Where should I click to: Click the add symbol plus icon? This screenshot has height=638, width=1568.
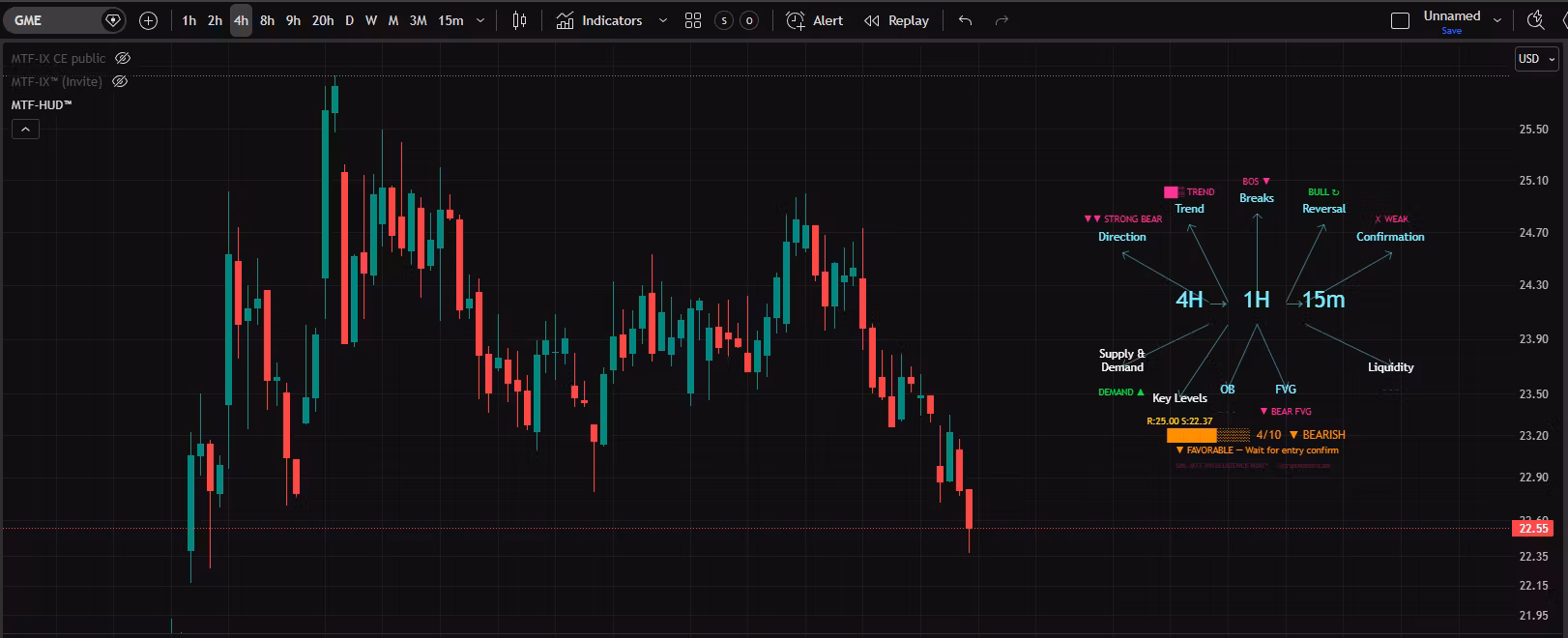(148, 20)
